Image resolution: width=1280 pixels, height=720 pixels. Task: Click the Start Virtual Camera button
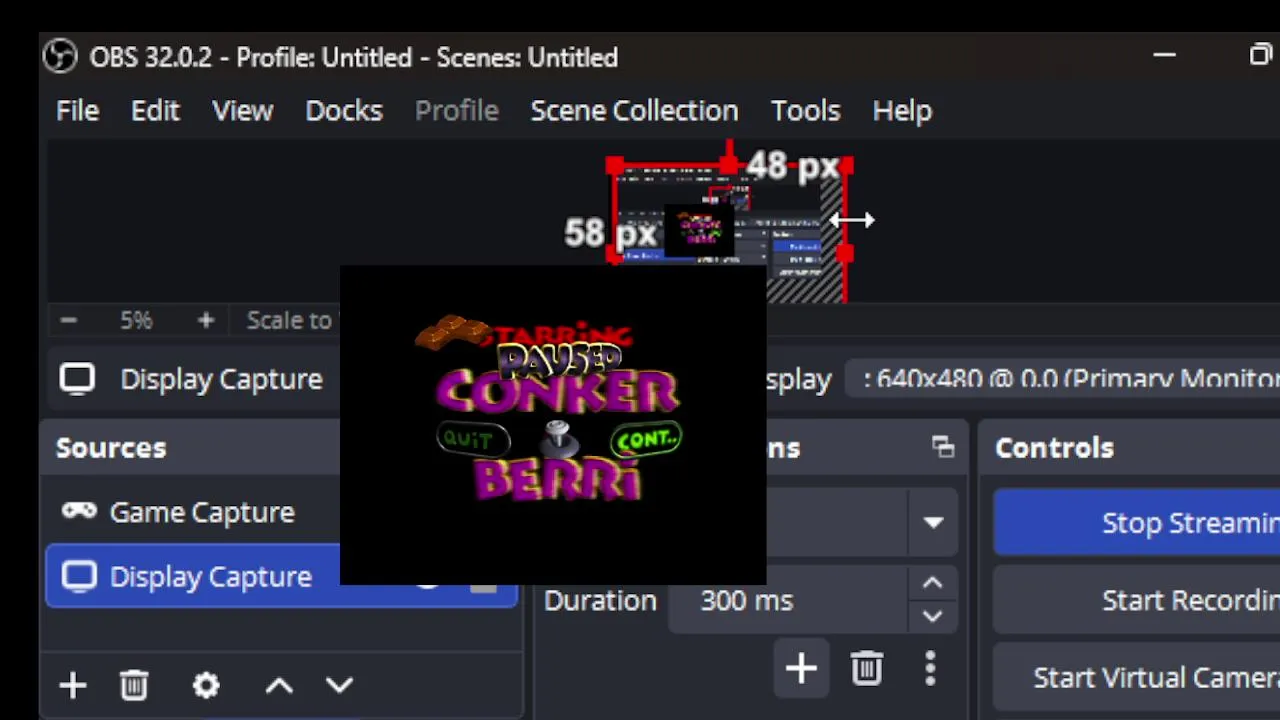(x=1137, y=677)
